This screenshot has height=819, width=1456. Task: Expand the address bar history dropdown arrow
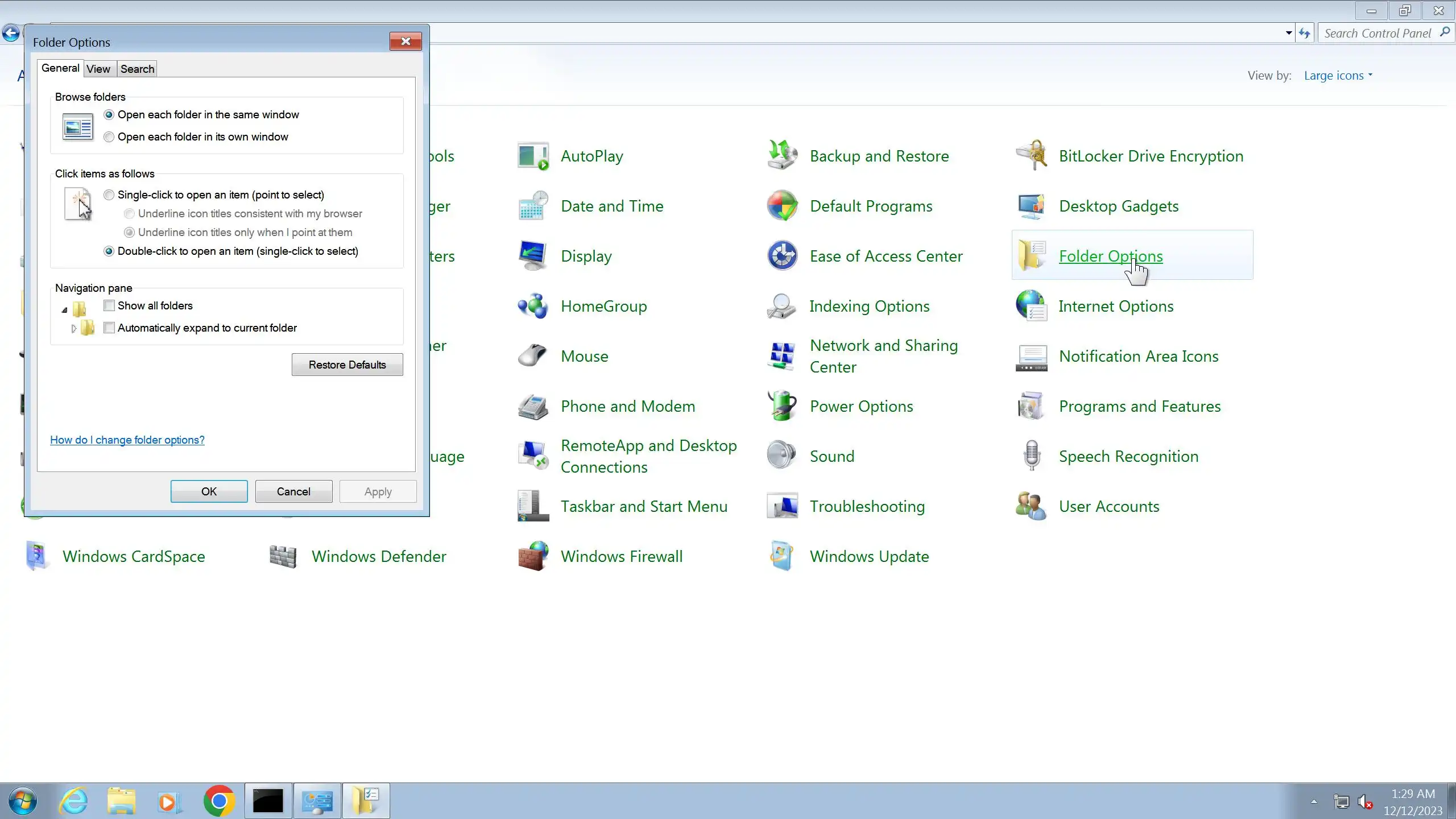(x=1288, y=34)
